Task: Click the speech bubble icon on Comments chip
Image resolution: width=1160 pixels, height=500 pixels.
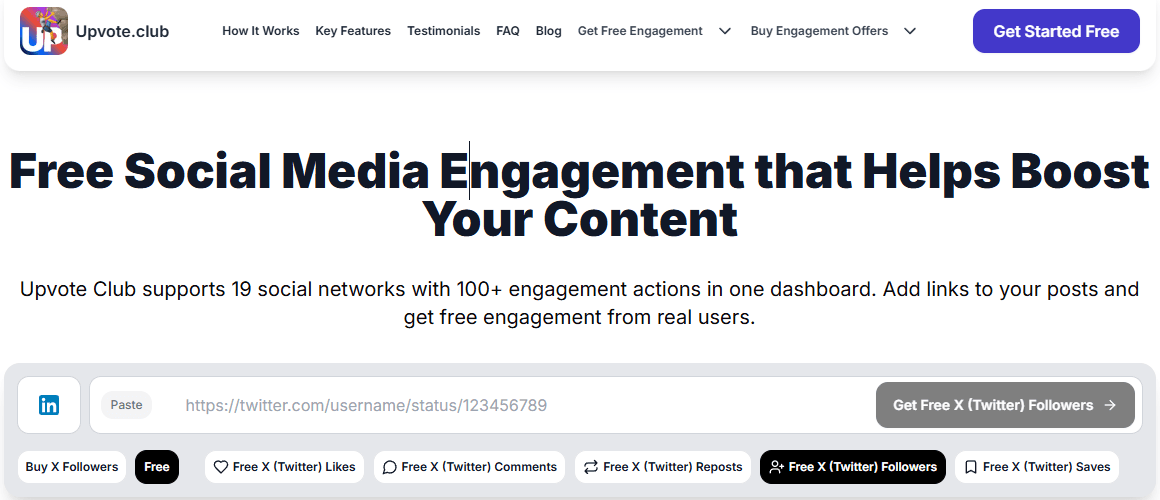Action: pos(389,467)
